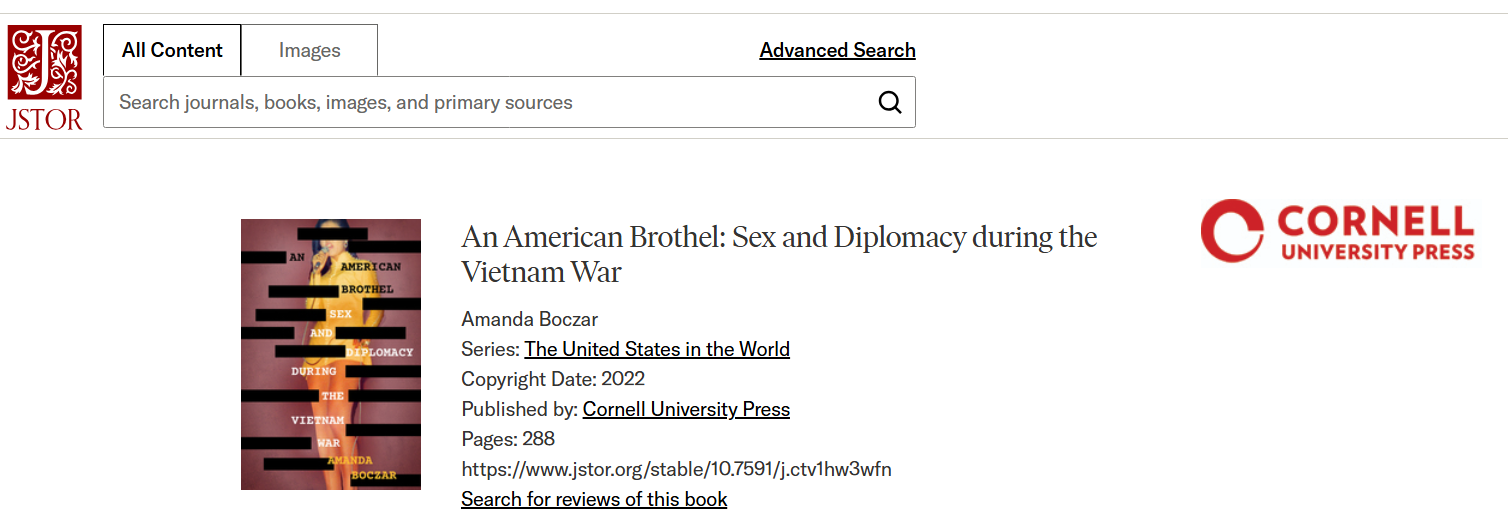Click the stable JSTOR URL text
This screenshot has width=1508, height=527.
point(676,469)
